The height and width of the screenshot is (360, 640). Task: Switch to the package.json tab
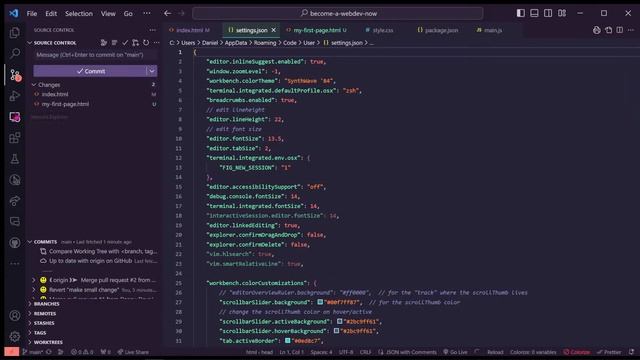438,30
